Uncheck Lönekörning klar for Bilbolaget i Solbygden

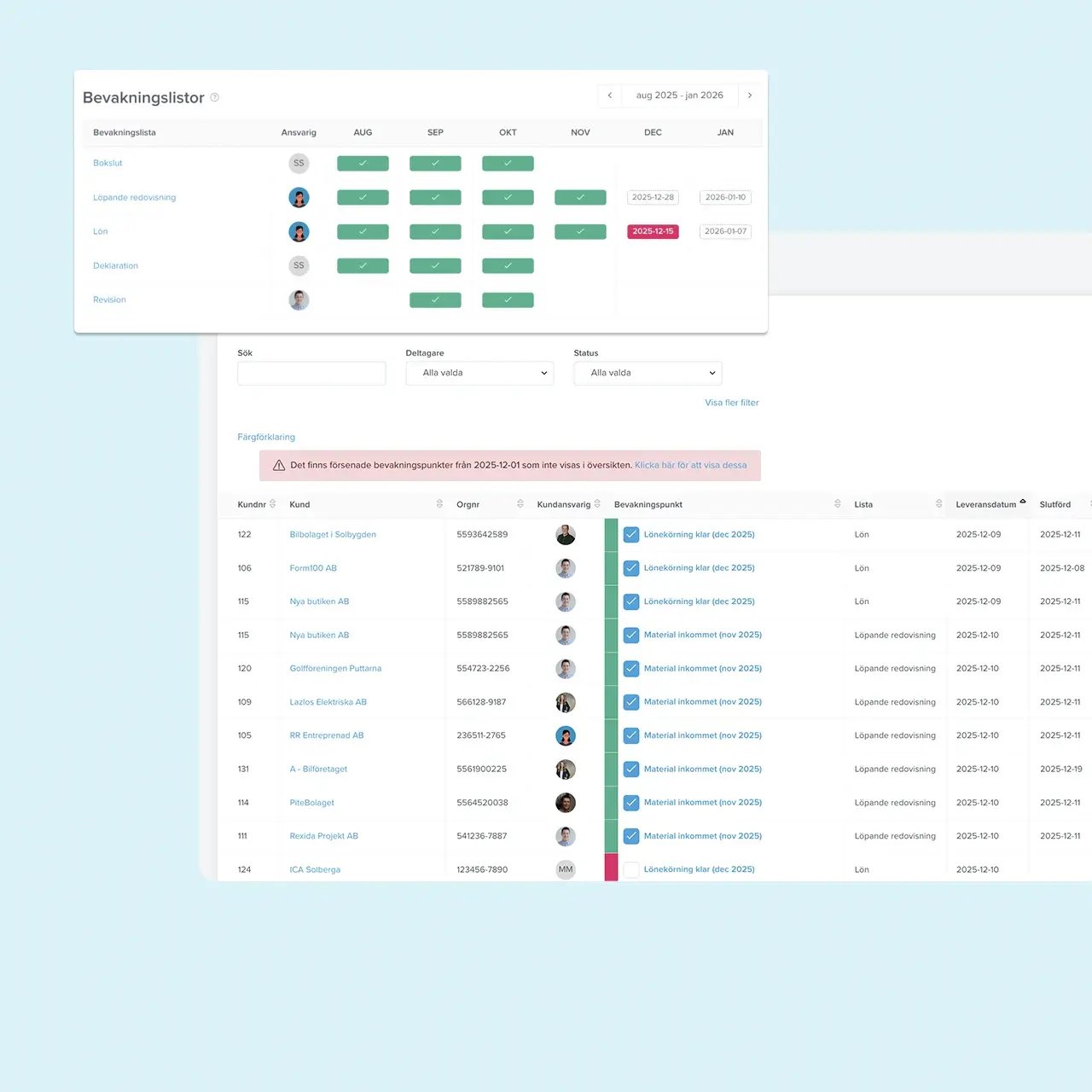(x=631, y=535)
